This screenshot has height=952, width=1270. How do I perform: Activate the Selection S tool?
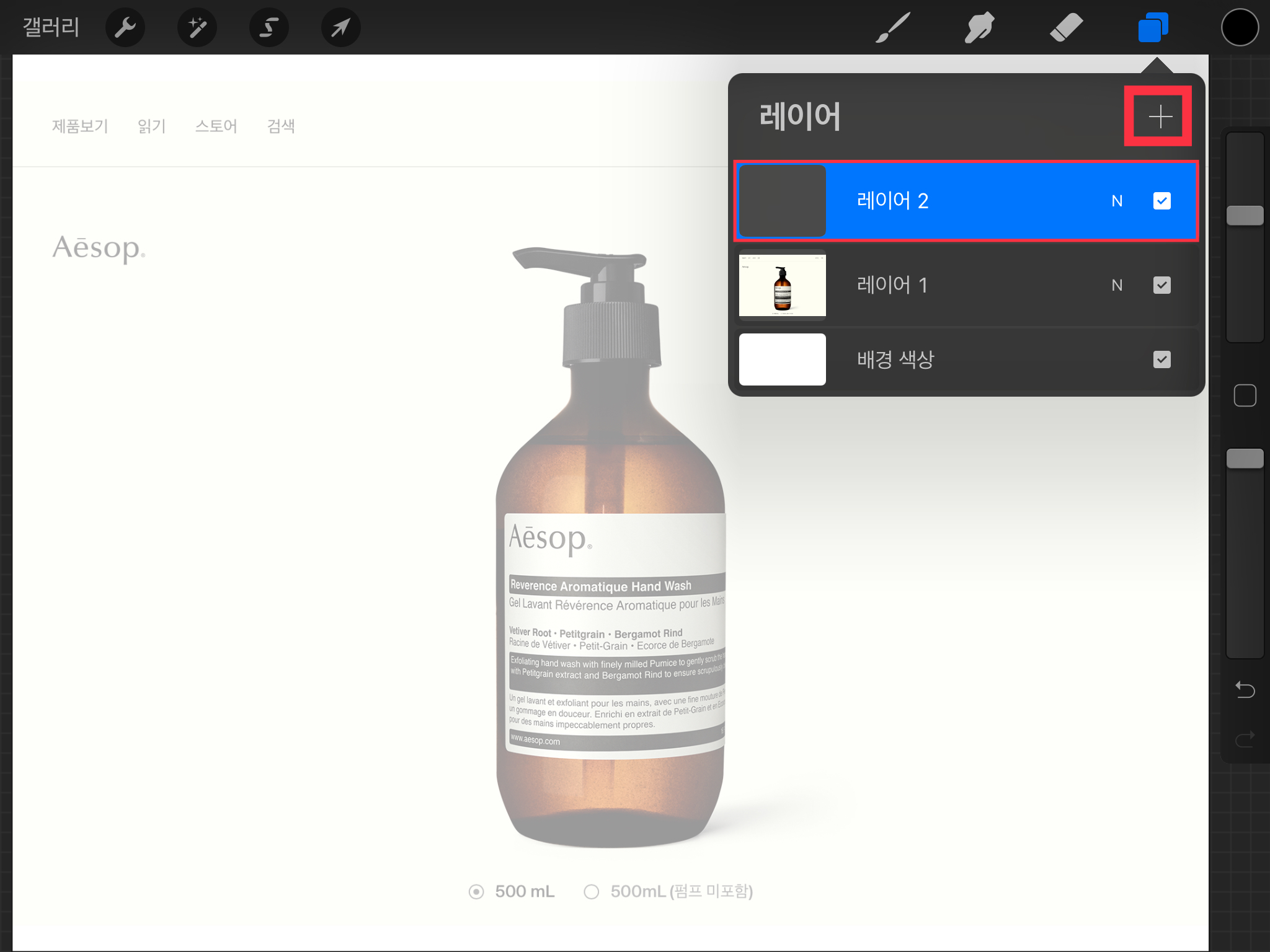click(269, 27)
